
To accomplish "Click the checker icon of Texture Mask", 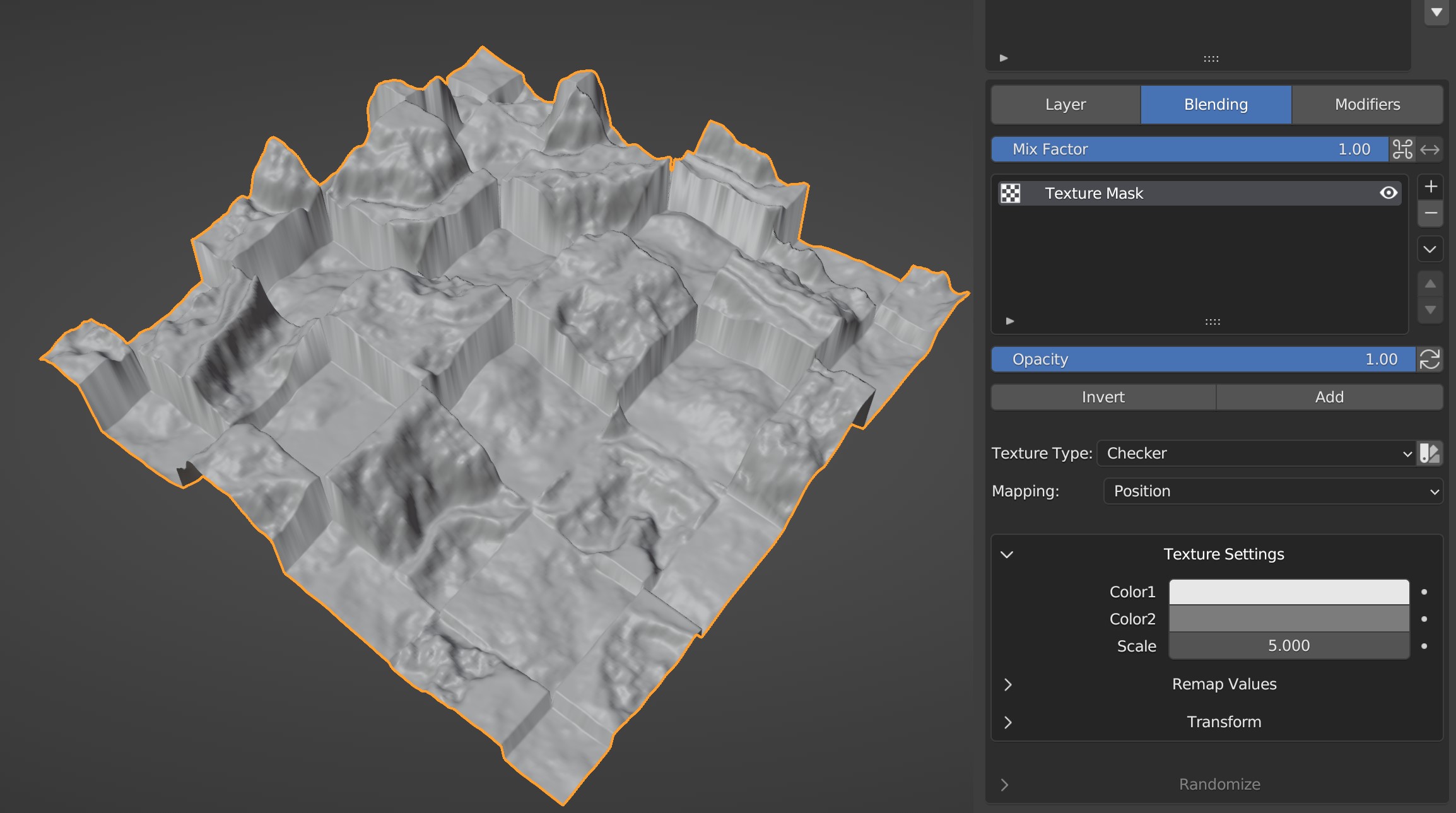I will (1011, 193).
